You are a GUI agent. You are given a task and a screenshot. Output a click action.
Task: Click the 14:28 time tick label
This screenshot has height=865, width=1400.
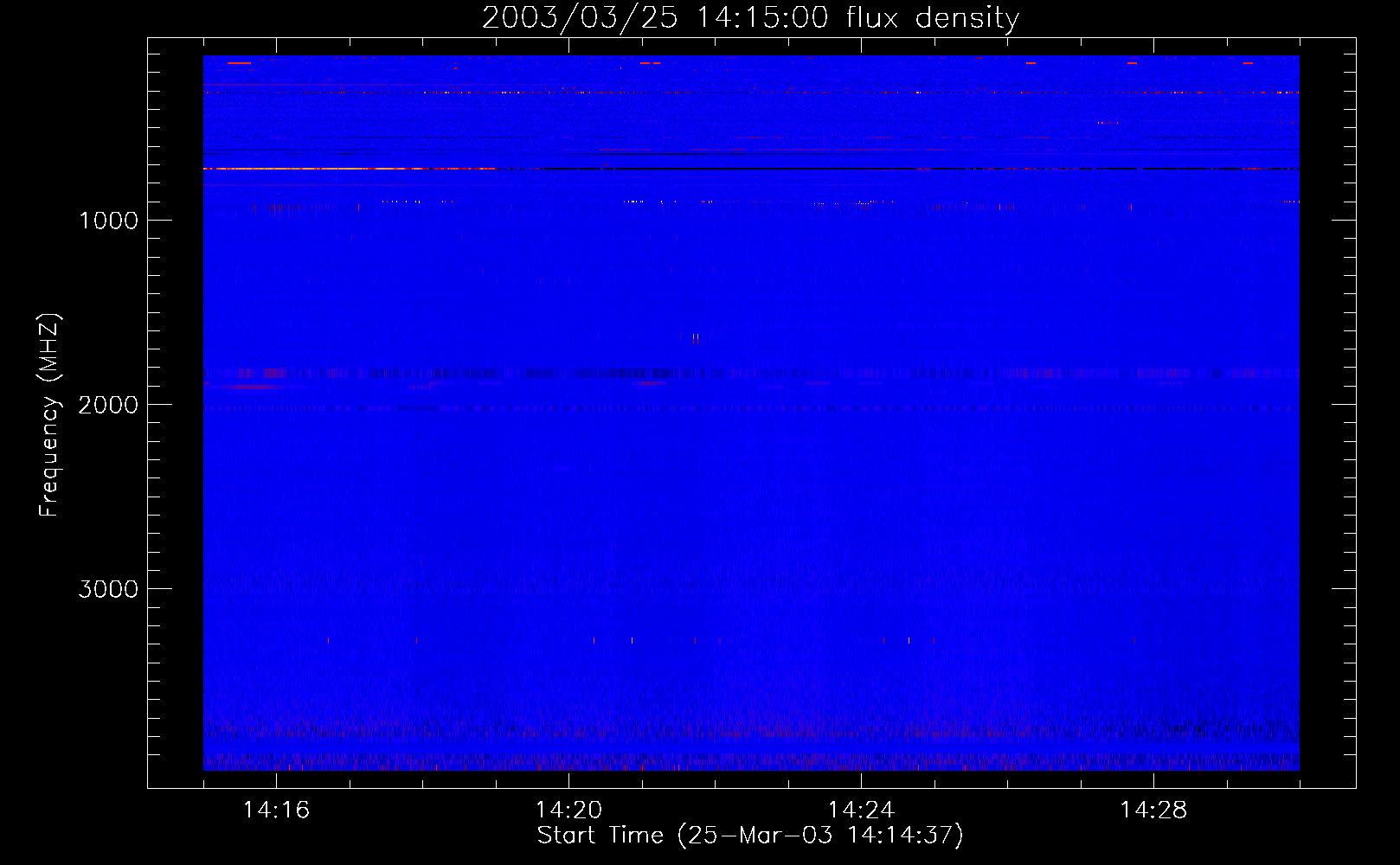1153,811
